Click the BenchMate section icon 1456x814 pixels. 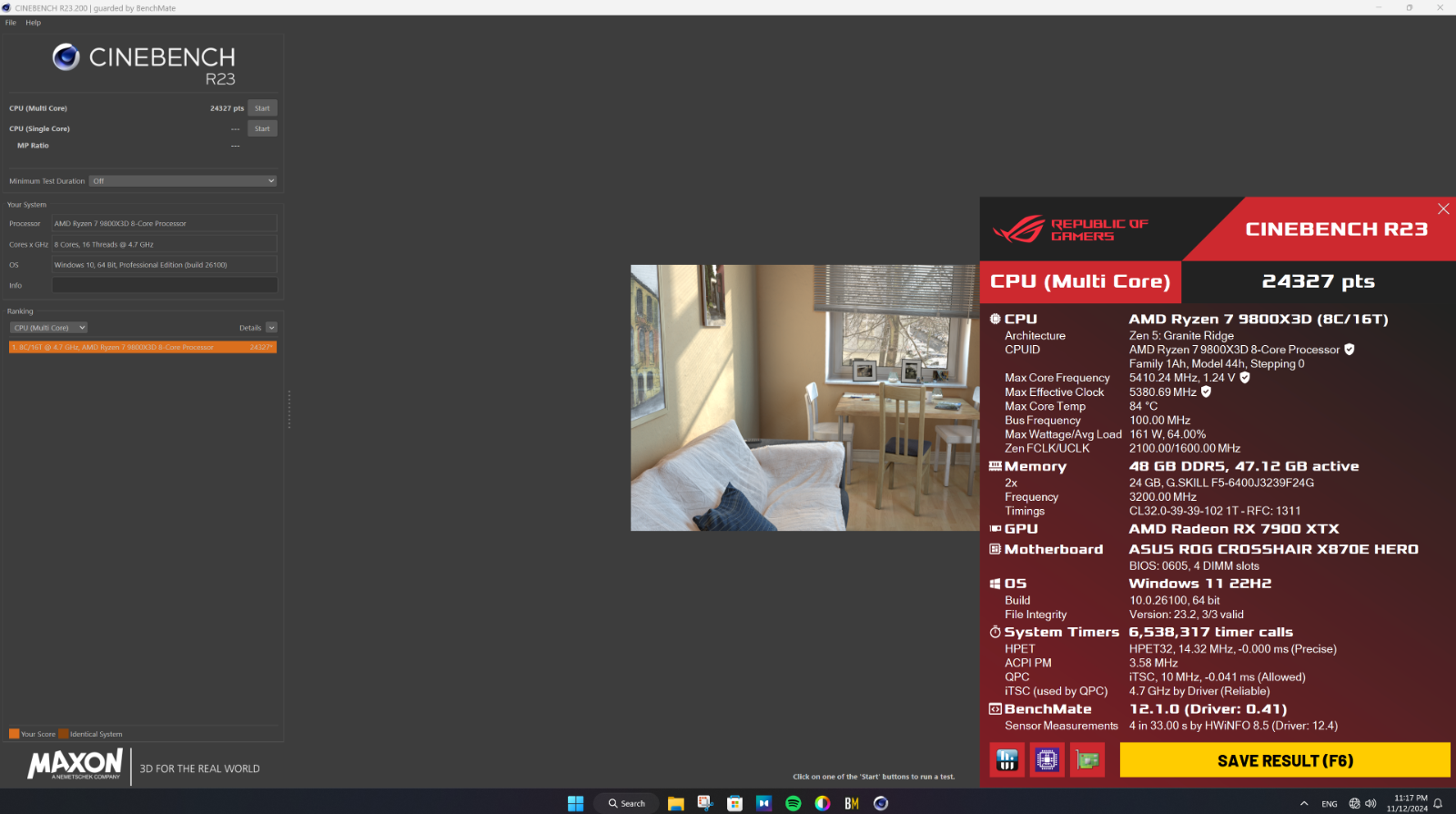[x=996, y=709]
